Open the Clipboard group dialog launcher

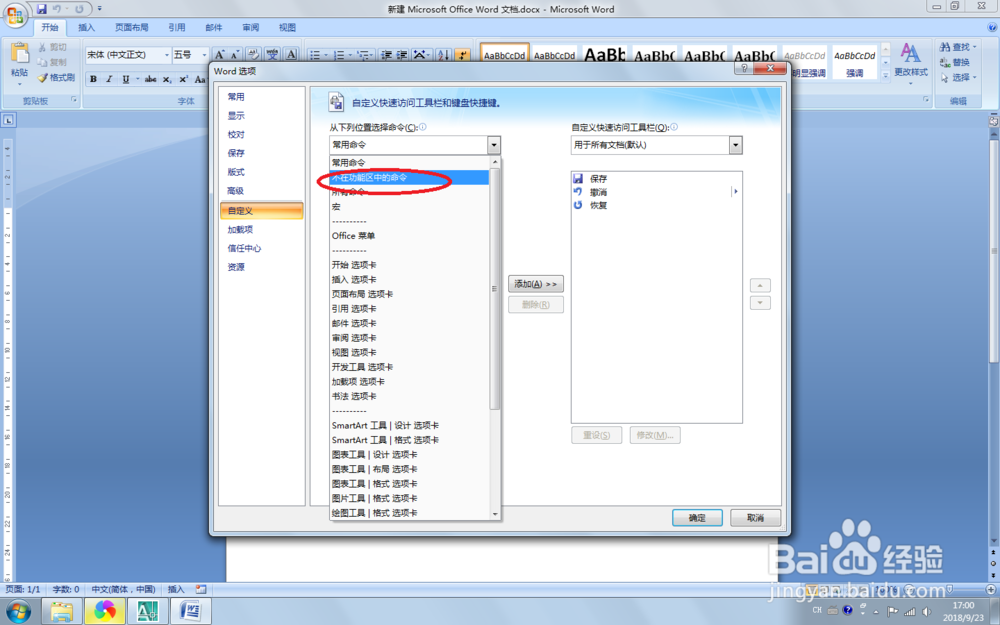74,100
